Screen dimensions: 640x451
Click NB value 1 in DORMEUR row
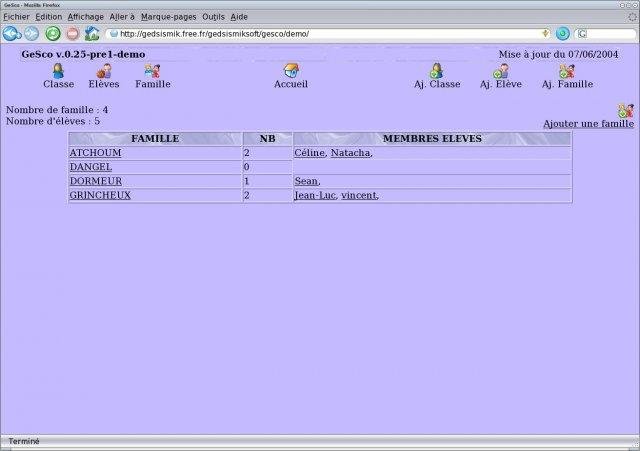tap(247, 181)
